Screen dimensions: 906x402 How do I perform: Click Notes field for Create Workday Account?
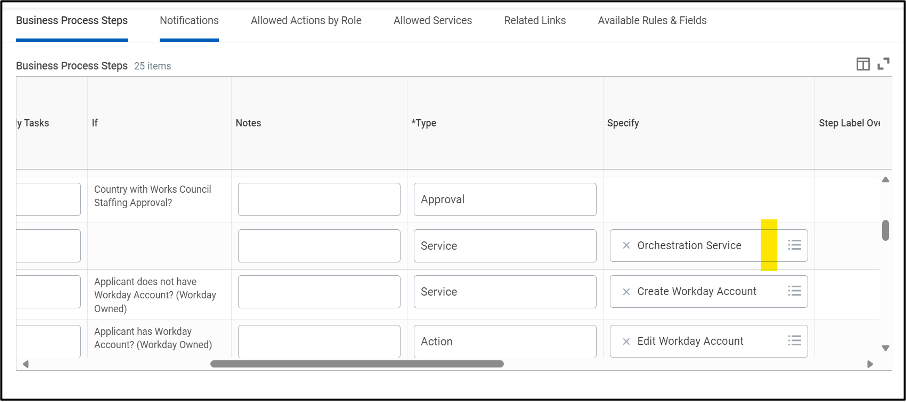pyautogui.click(x=319, y=292)
